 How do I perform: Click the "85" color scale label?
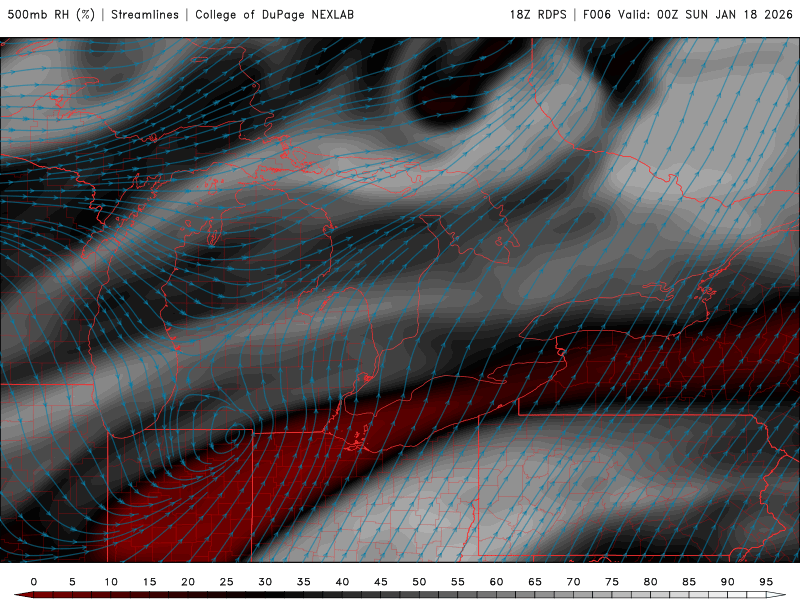(x=689, y=582)
